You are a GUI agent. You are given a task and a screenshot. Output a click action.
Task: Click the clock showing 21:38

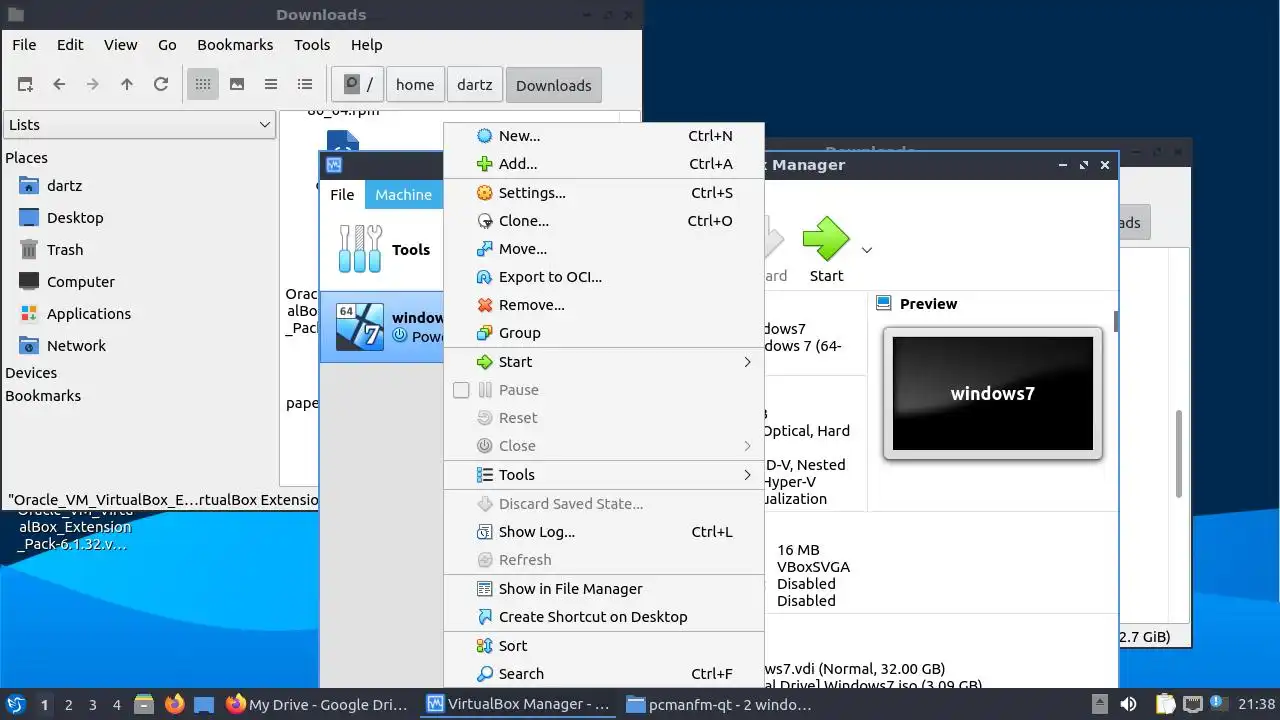click(x=1257, y=704)
